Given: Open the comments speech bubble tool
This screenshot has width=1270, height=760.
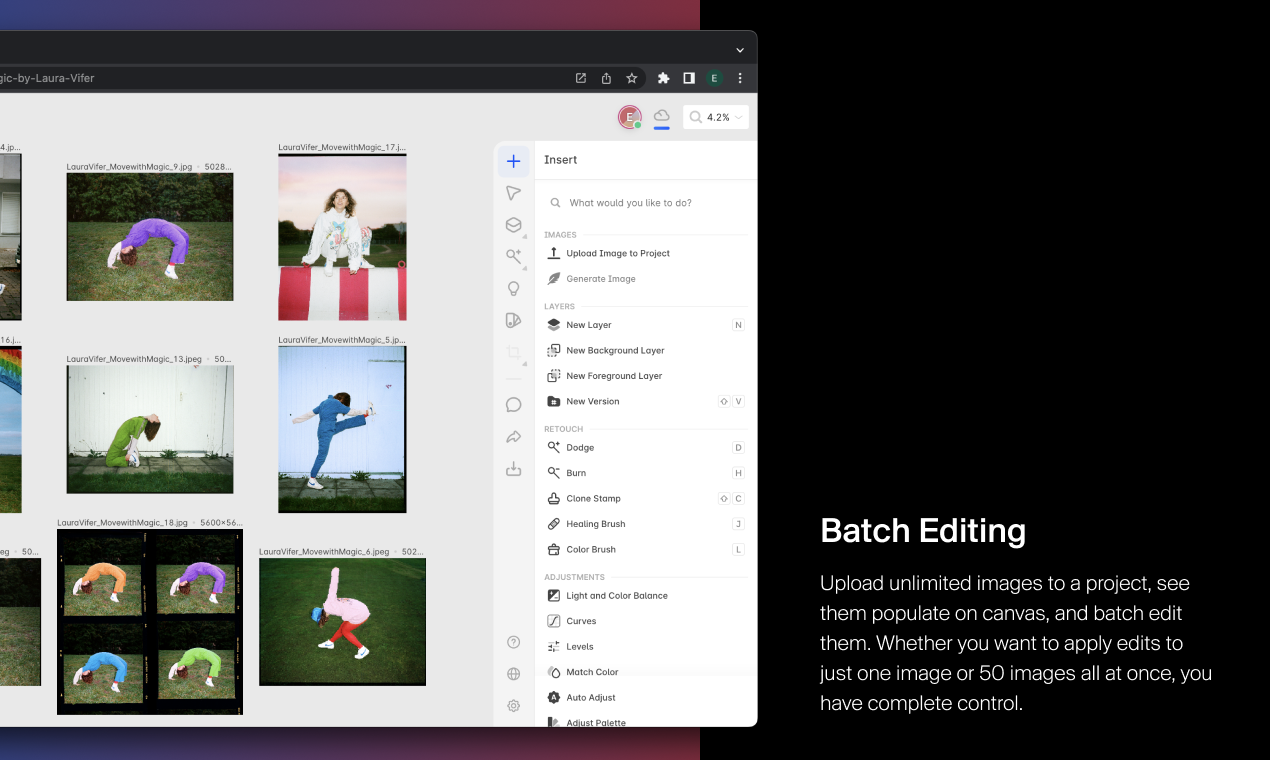Looking at the screenshot, I should point(513,405).
